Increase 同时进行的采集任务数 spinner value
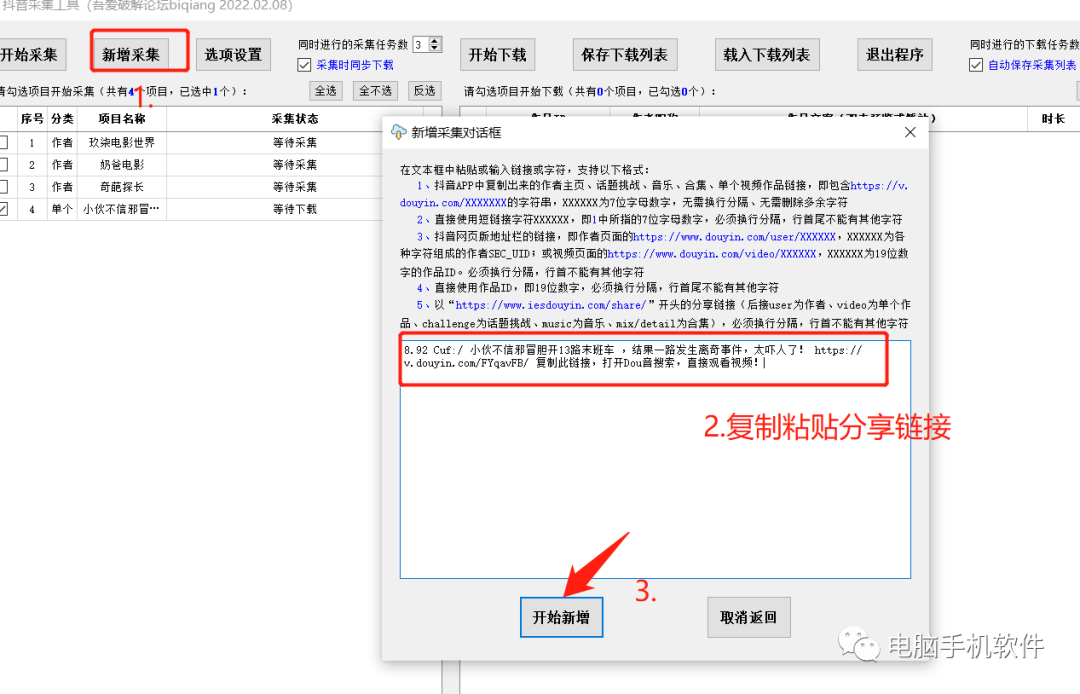Screen dimensions: 1080x694 click(x=435, y=41)
